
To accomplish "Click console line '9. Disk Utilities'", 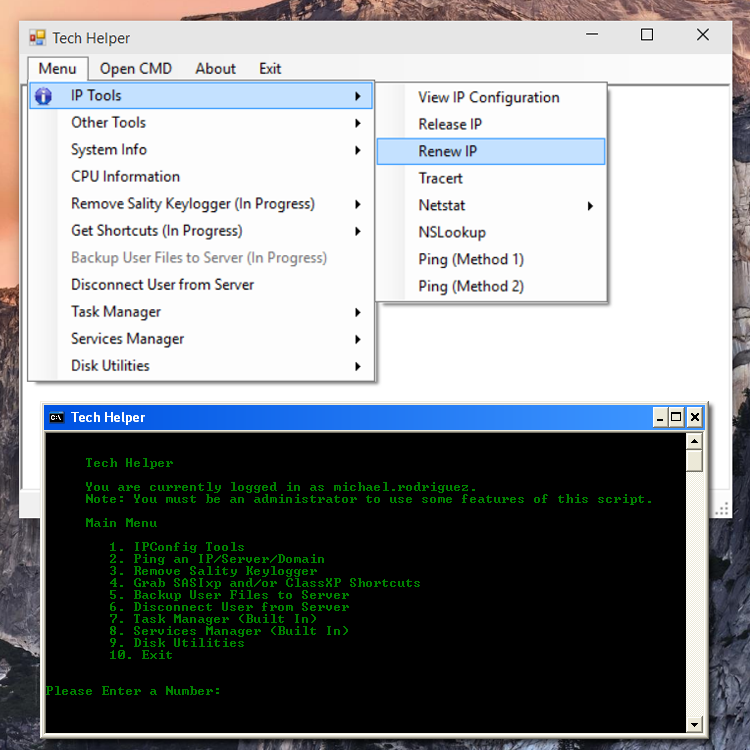I will pos(176,643).
